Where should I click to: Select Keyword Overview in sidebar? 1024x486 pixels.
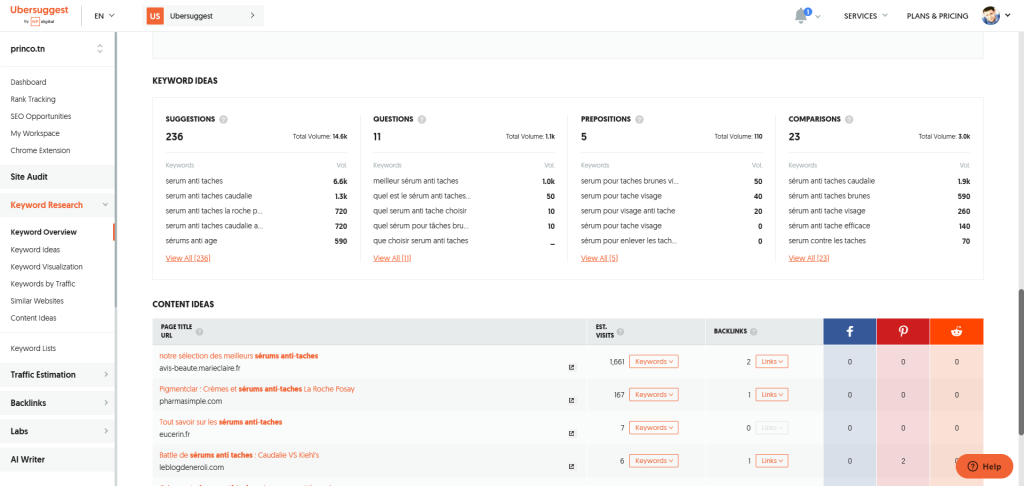pos(43,232)
